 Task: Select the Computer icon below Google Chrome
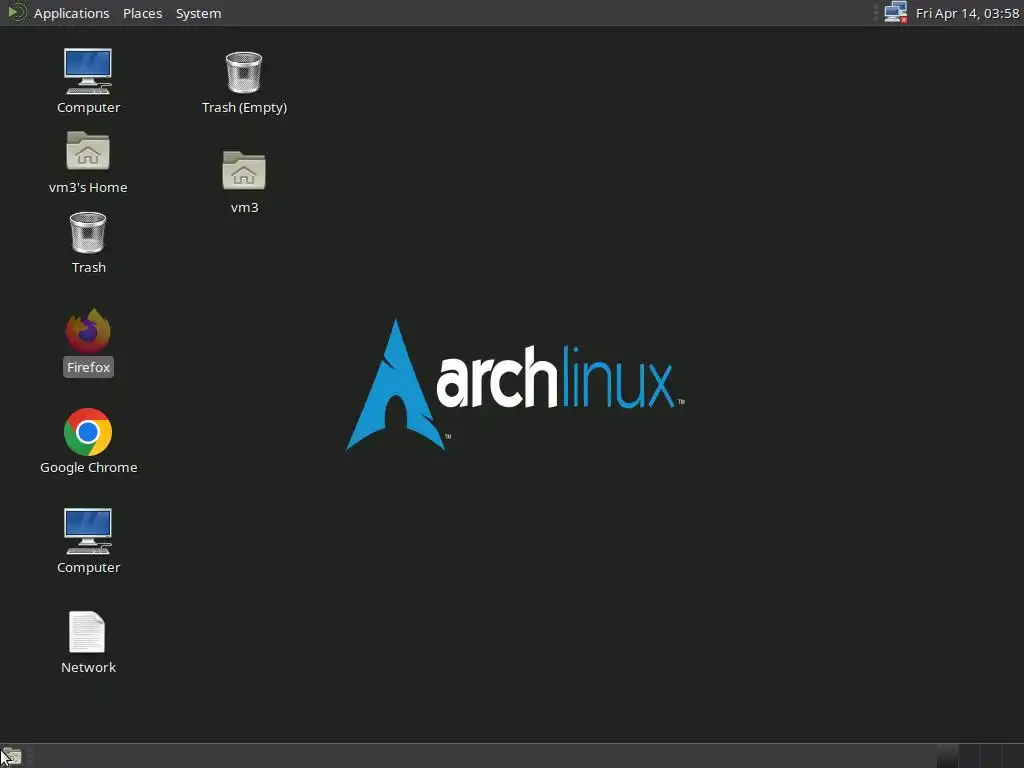(88, 541)
